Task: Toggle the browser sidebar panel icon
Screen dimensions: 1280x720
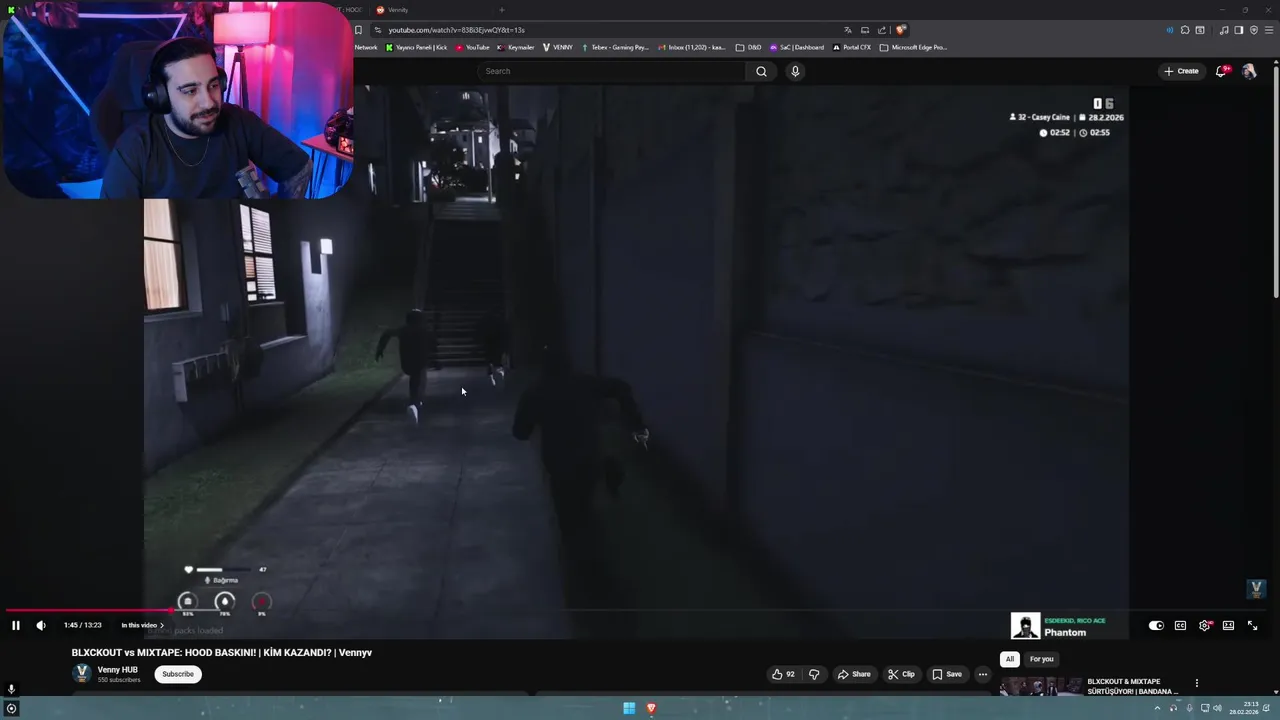Action: 1239,30
